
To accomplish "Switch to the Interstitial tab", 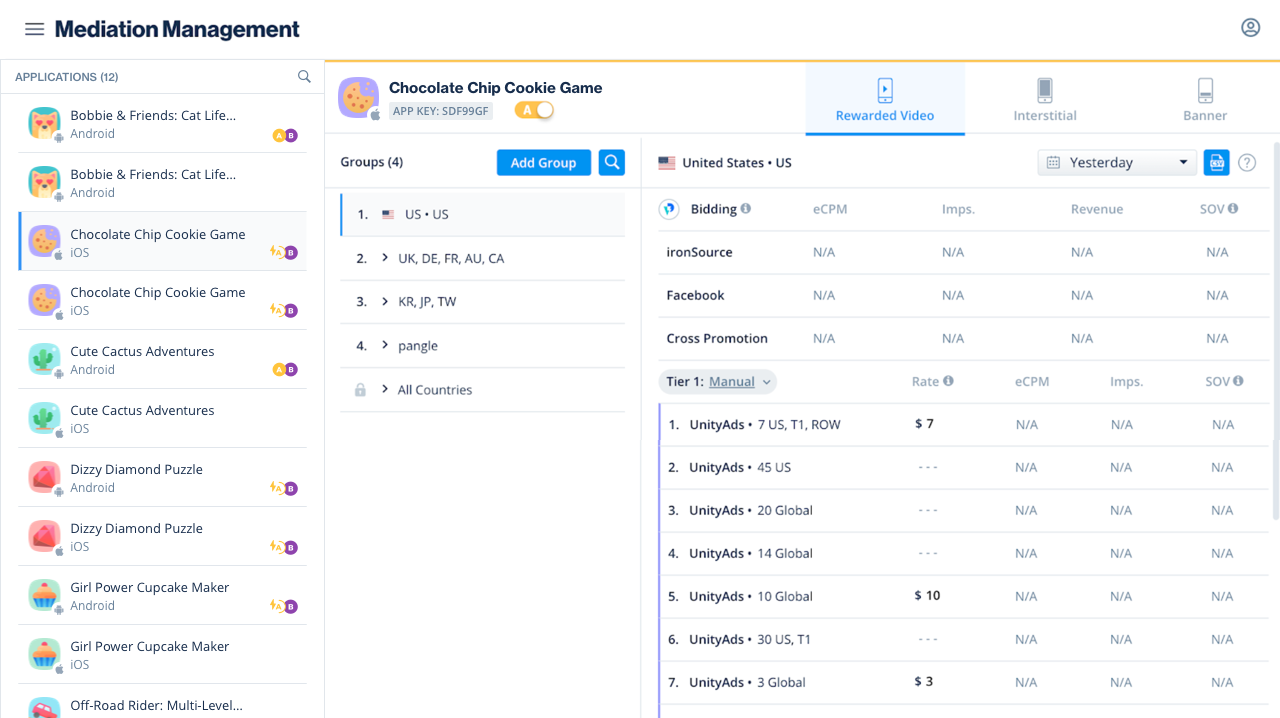I will [x=1045, y=99].
